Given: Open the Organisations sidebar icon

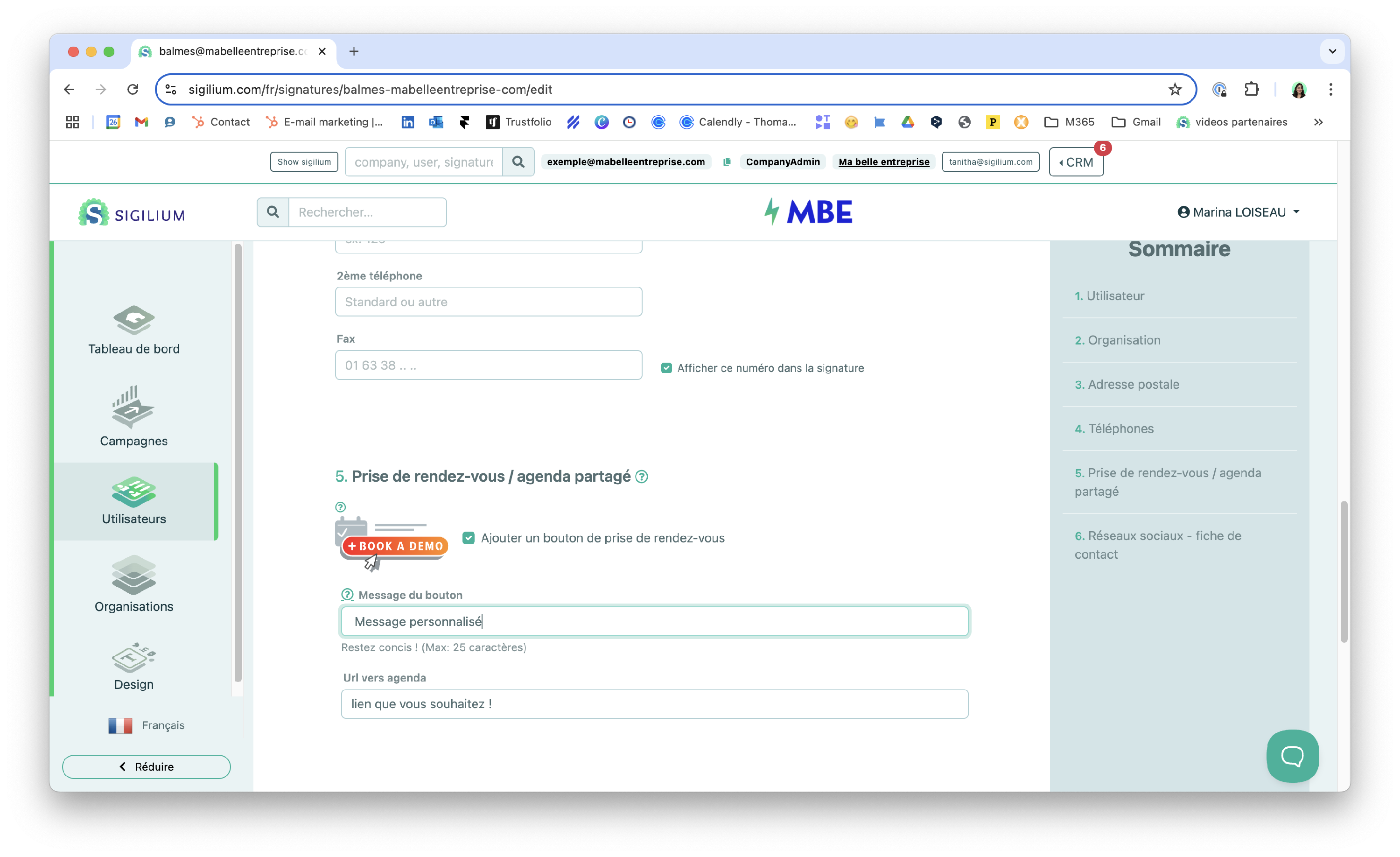Looking at the screenshot, I should click(133, 575).
